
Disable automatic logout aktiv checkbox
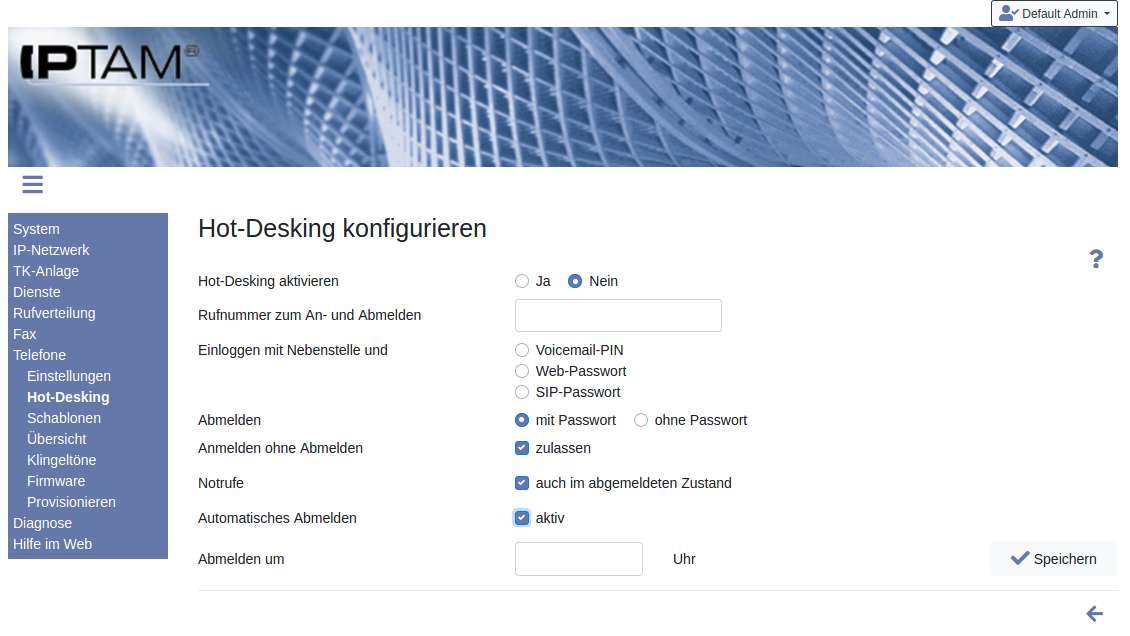coord(522,518)
